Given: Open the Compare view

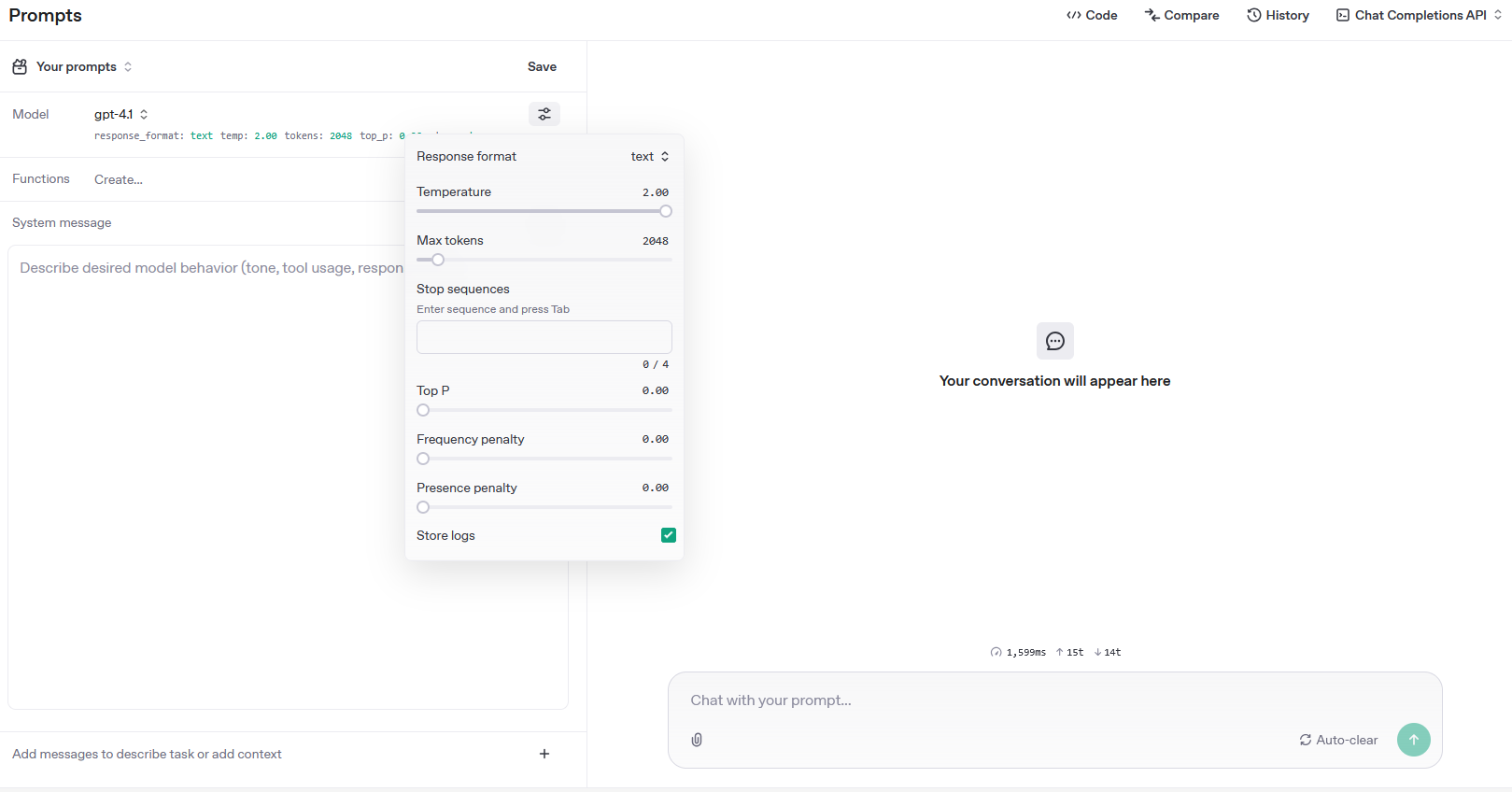Looking at the screenshot, I should click(x=1182, y=15).
